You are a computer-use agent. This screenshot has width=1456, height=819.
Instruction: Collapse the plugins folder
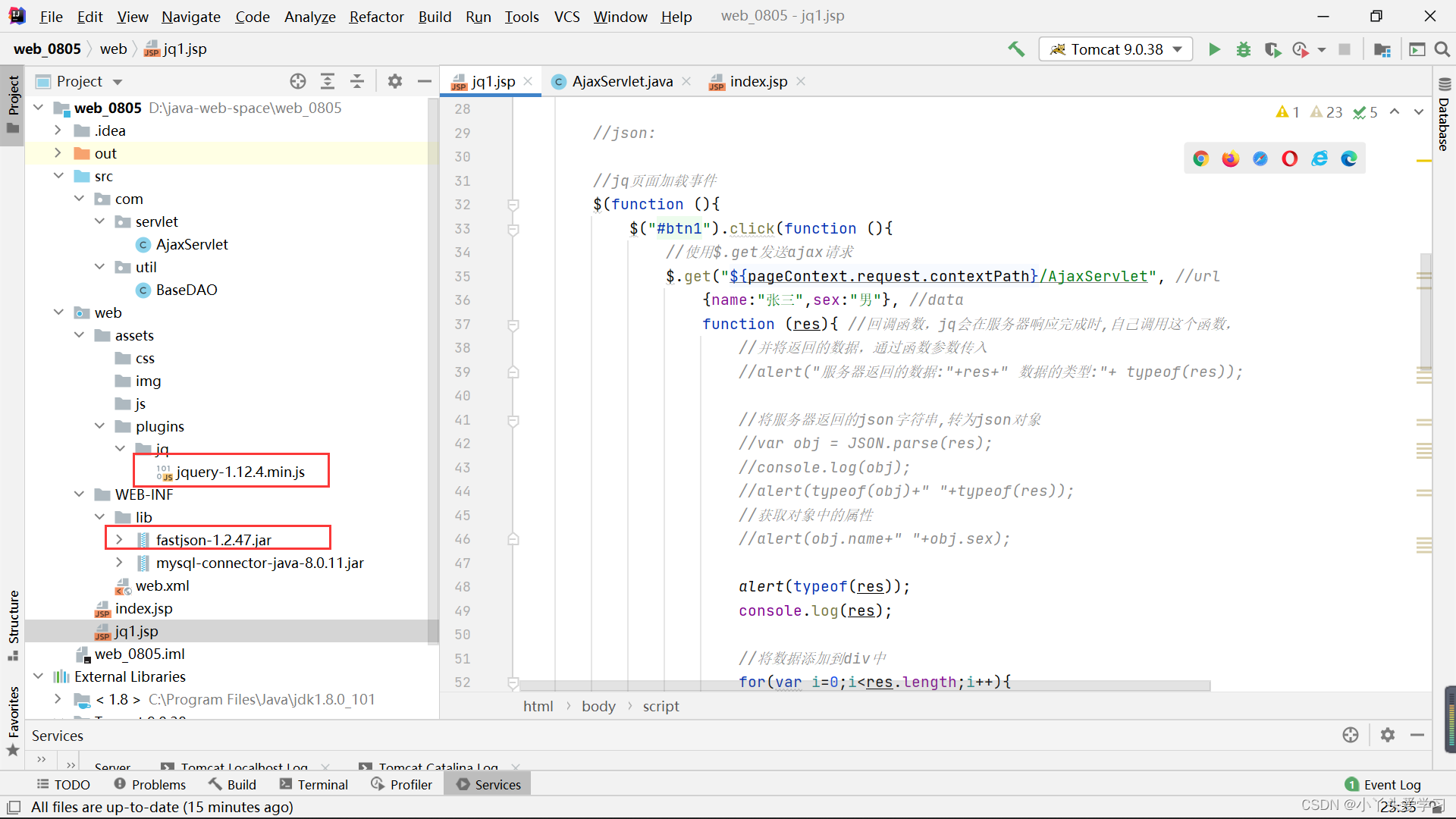tap(99, 426)
